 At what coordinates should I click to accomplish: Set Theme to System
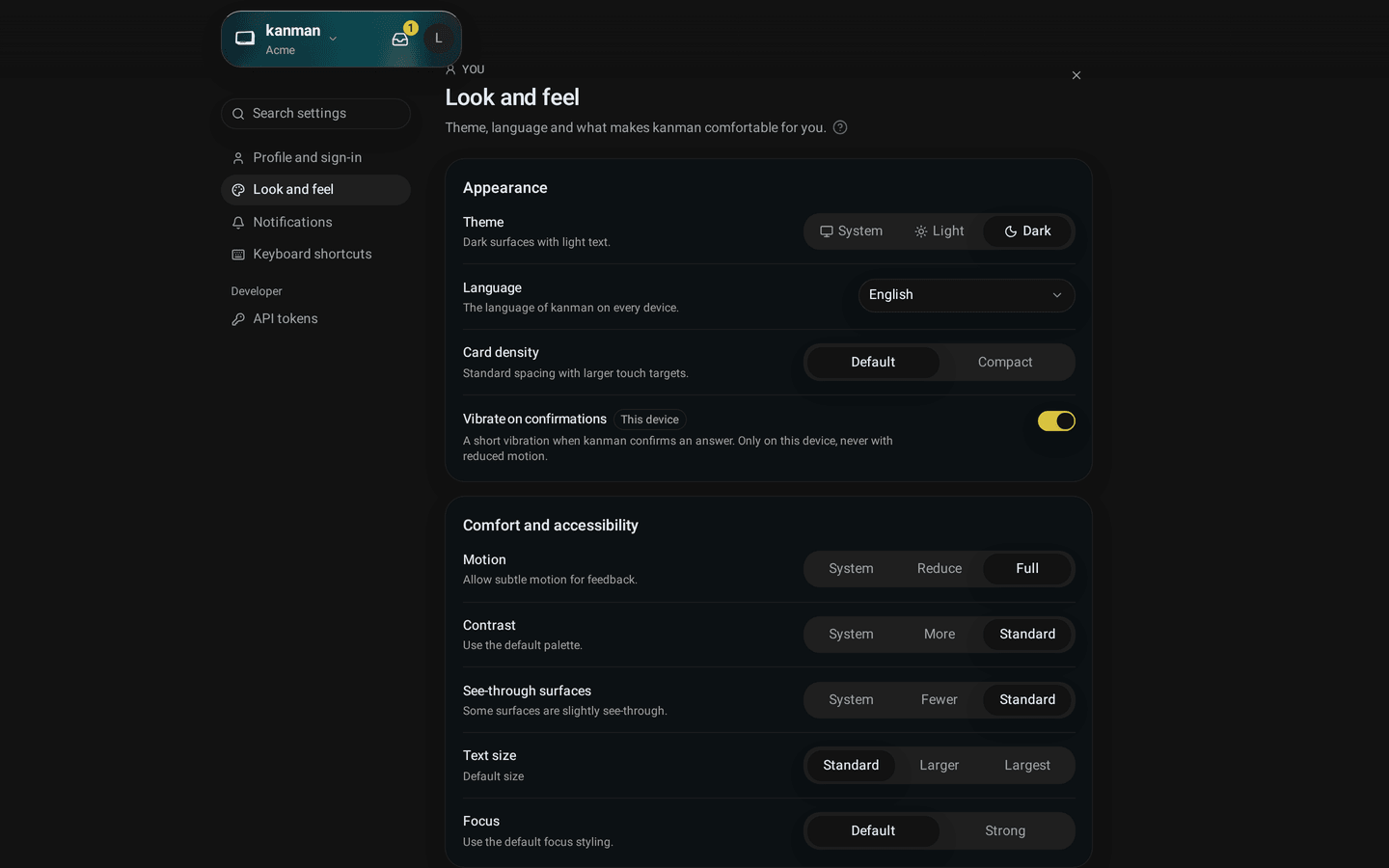coord(851,231)
